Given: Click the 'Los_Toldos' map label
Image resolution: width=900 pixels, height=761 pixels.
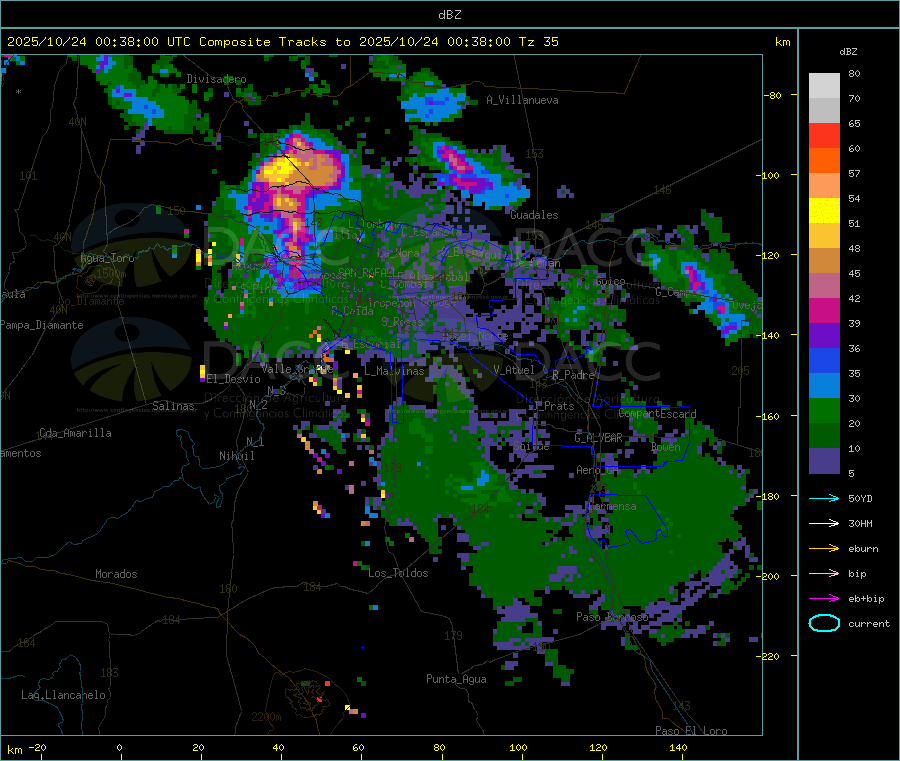Looking at the screenshot, I should pyautogui.click(x=398, y=573).
